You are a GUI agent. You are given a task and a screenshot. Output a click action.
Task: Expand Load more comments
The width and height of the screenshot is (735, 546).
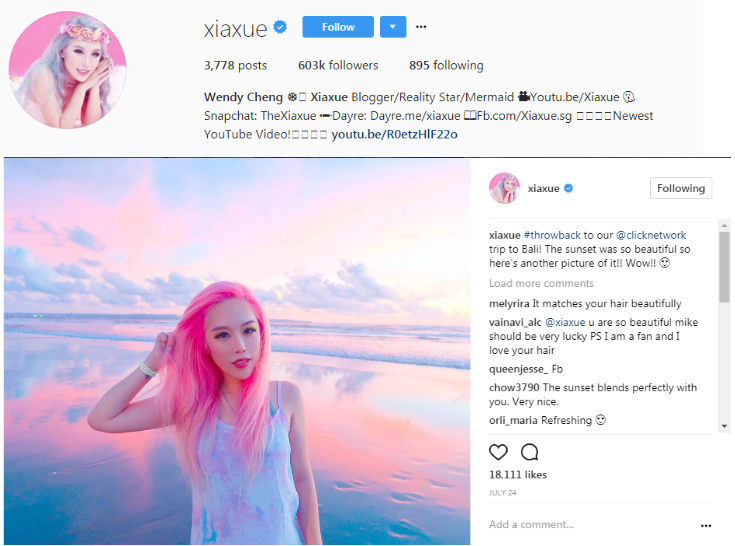(541, 283)
